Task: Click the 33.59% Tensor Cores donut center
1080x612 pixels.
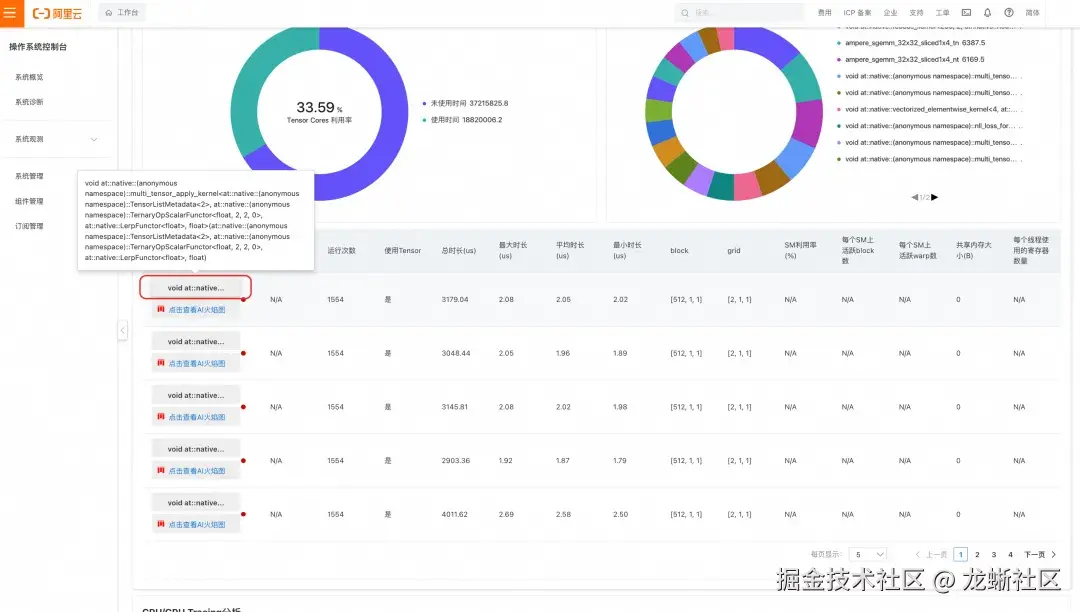Action: [319, 111]
